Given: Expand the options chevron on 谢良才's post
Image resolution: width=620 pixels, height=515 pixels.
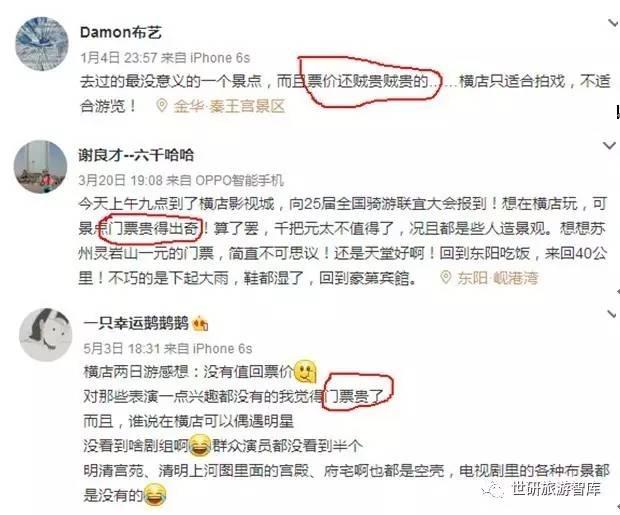Looking at the screenshot, I should [609, 146].
